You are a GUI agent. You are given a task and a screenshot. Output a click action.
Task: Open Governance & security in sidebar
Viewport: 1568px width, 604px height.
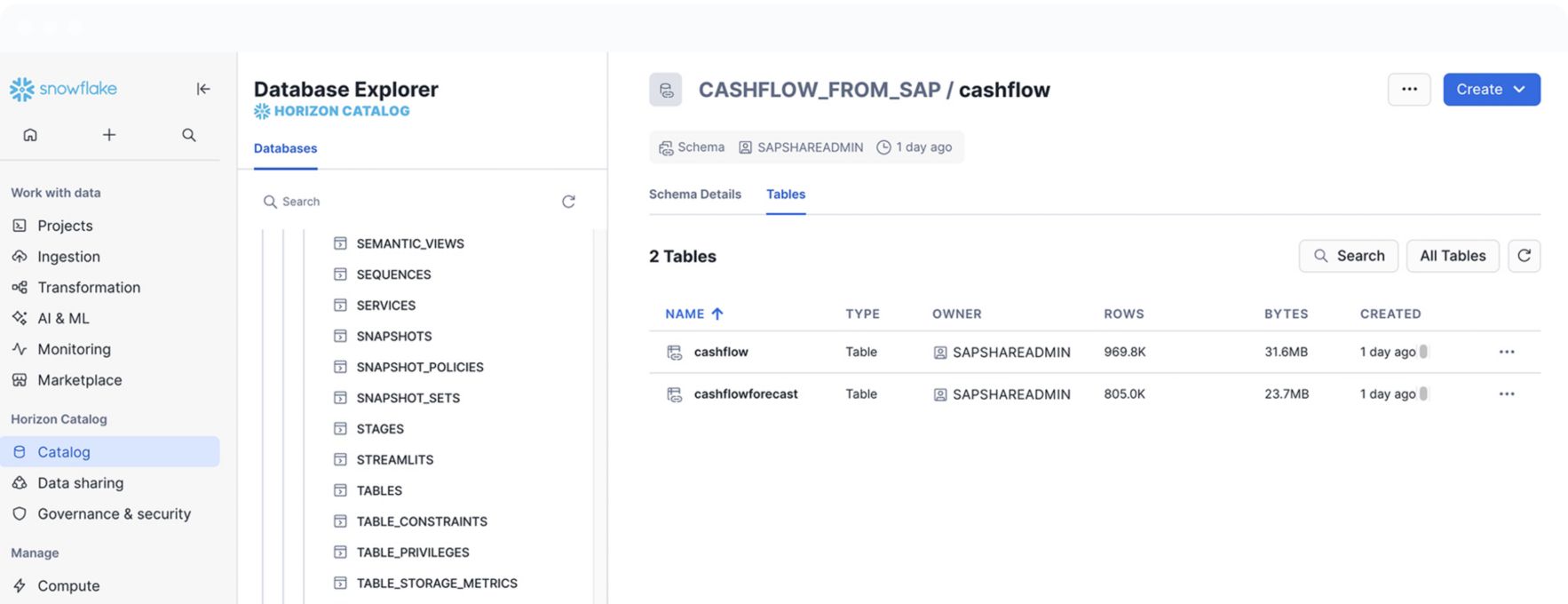point(114,513)
